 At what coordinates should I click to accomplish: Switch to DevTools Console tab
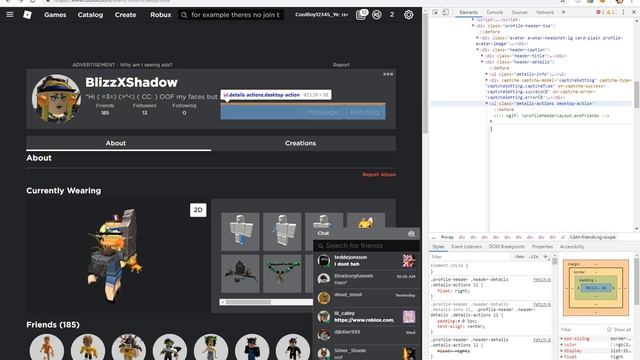494,12
